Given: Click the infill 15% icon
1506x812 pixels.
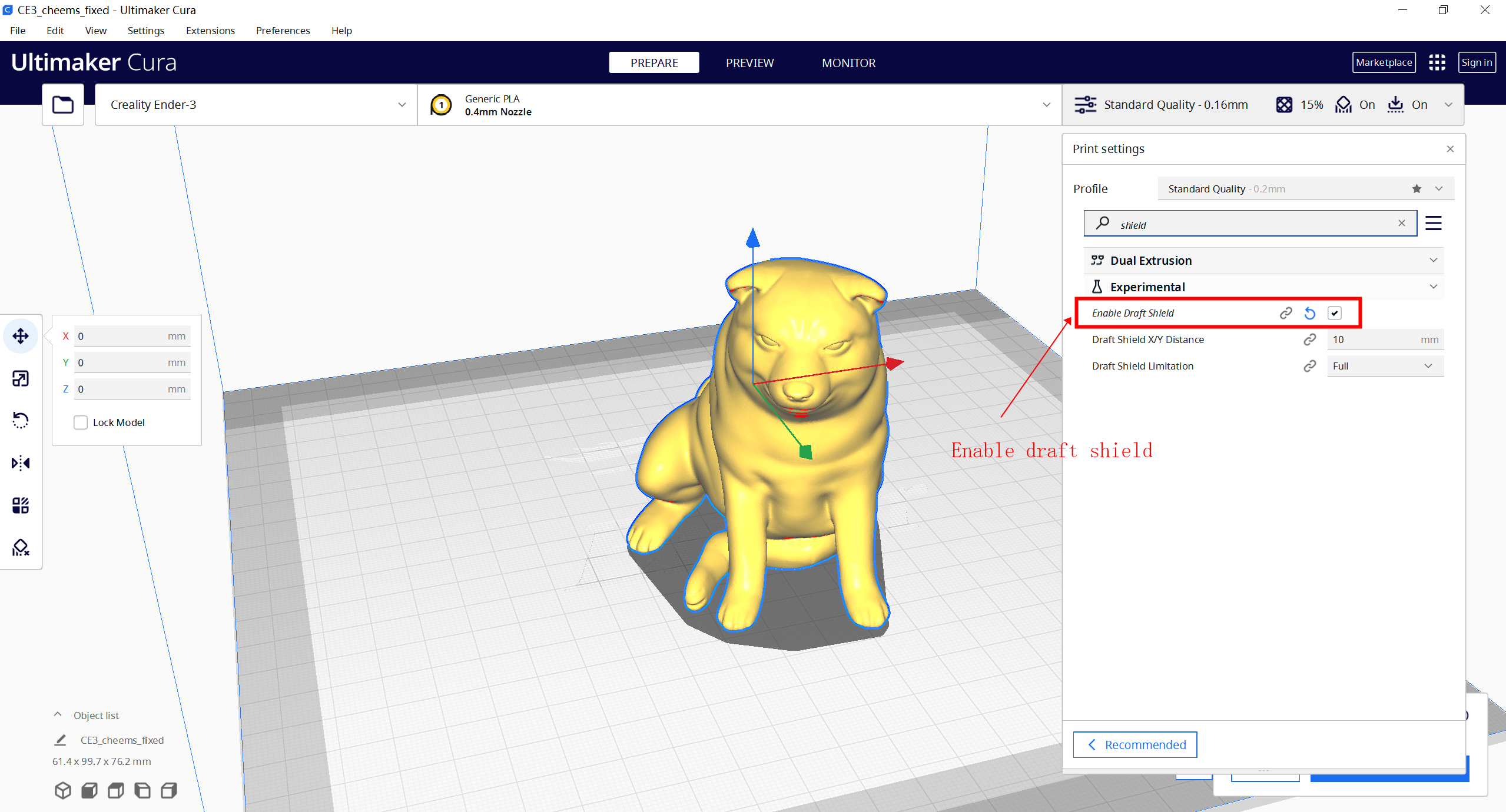Looking at the screenshot, I should tap(1284, 105).
